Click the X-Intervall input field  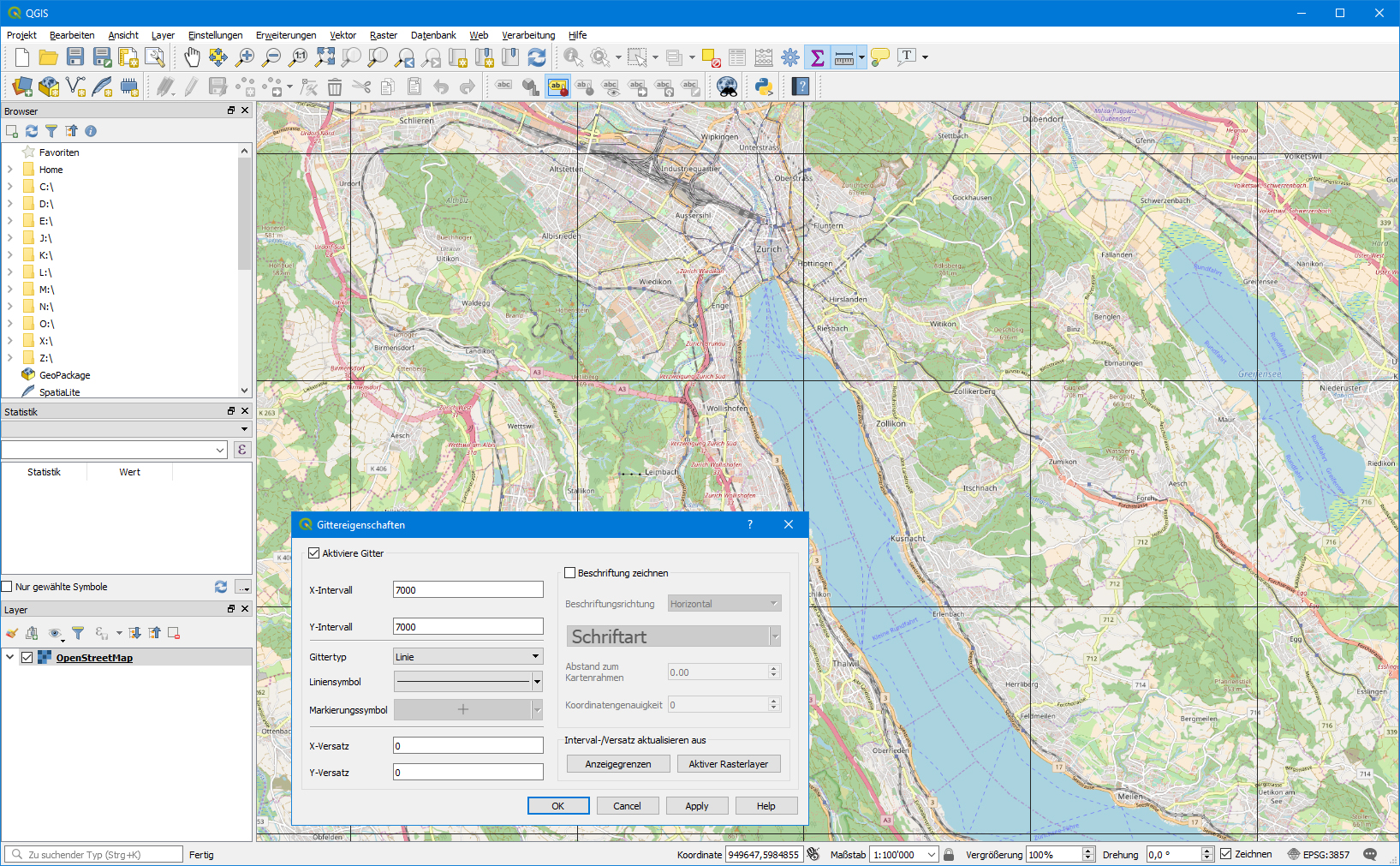tap(468, 590)
